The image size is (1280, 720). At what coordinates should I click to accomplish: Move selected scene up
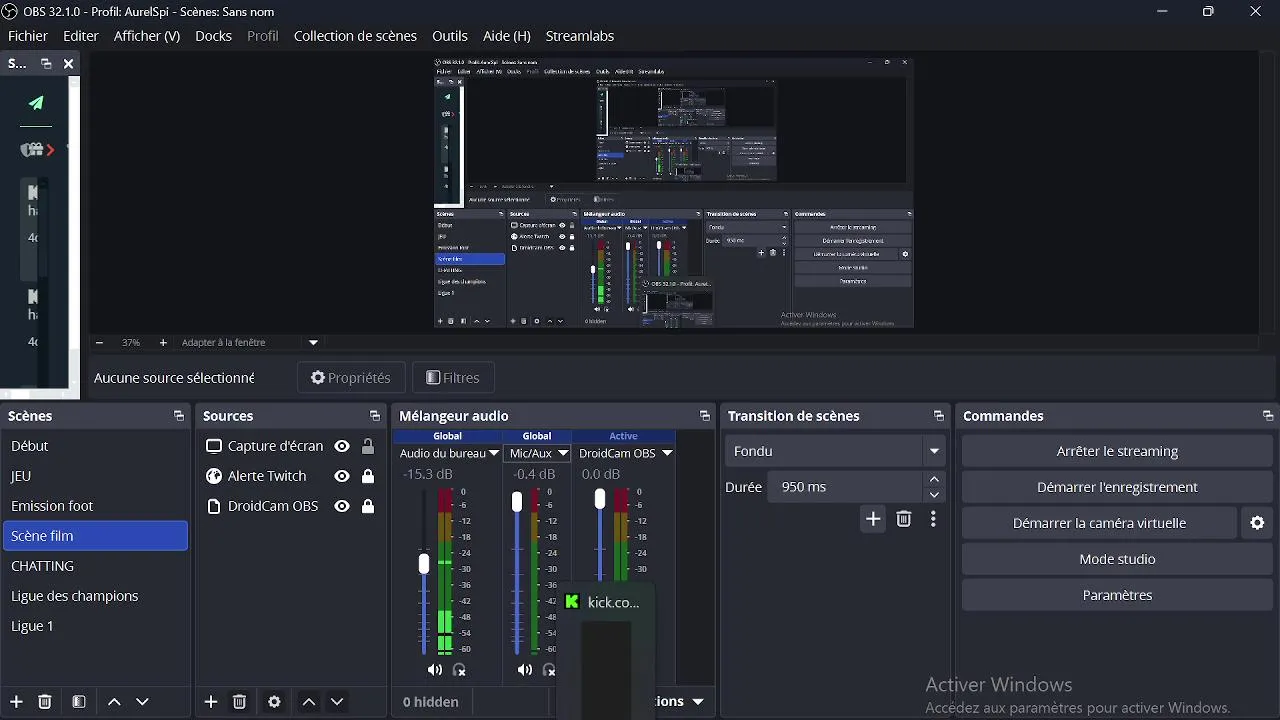[x=114, y=702]
